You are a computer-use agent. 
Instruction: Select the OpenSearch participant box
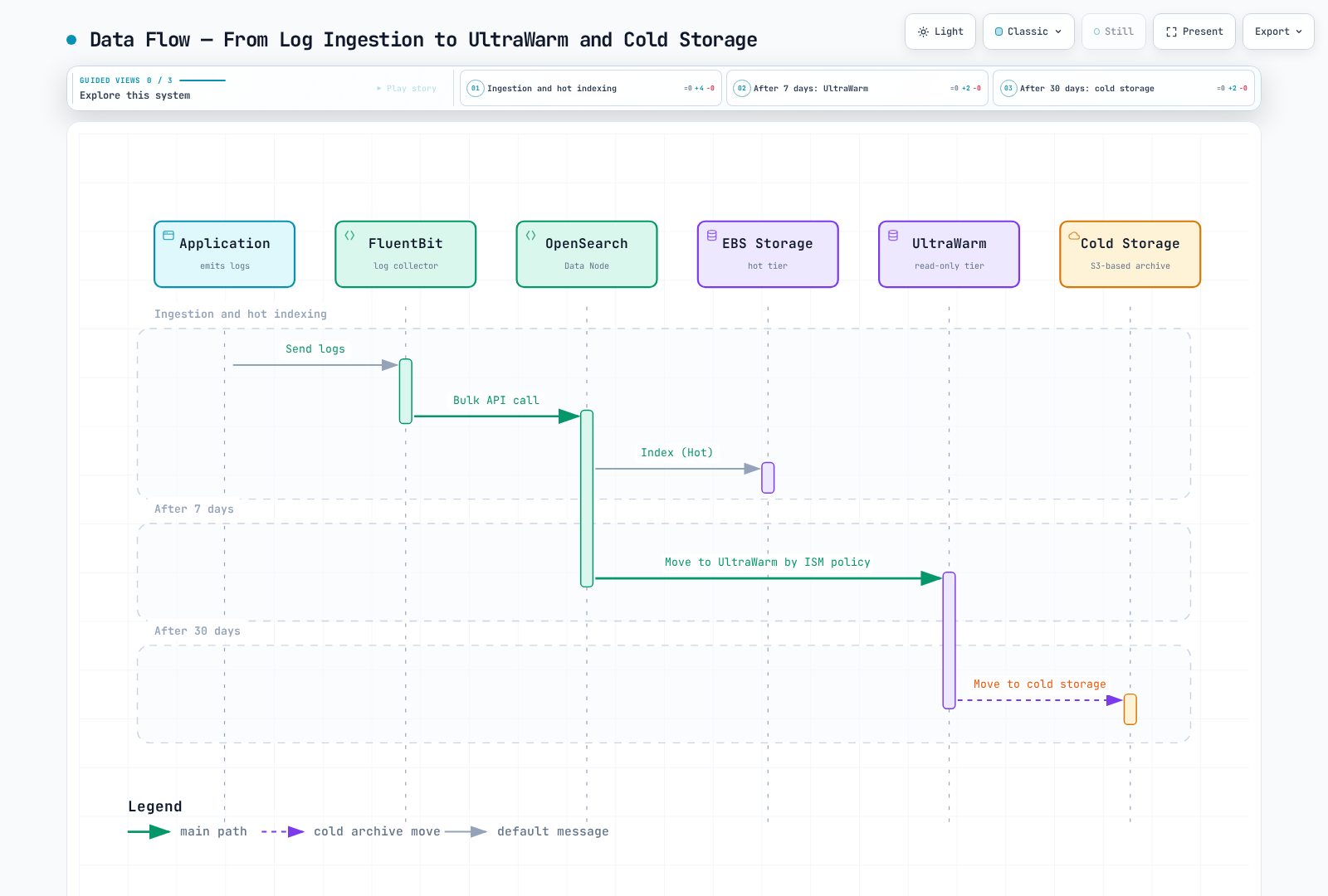[x=587, y=254]
